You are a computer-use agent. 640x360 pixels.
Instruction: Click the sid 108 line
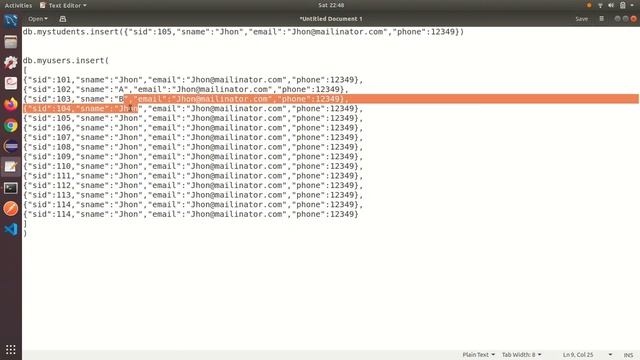[193, 147]
